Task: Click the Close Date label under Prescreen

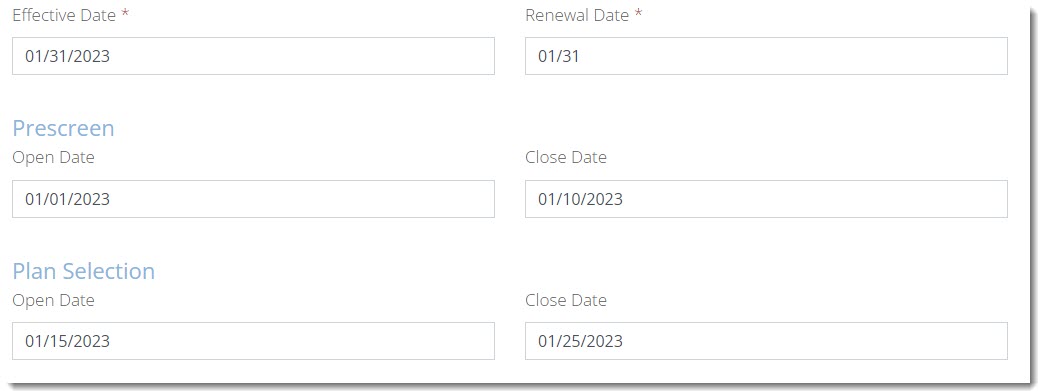Action: click(566, 158)
